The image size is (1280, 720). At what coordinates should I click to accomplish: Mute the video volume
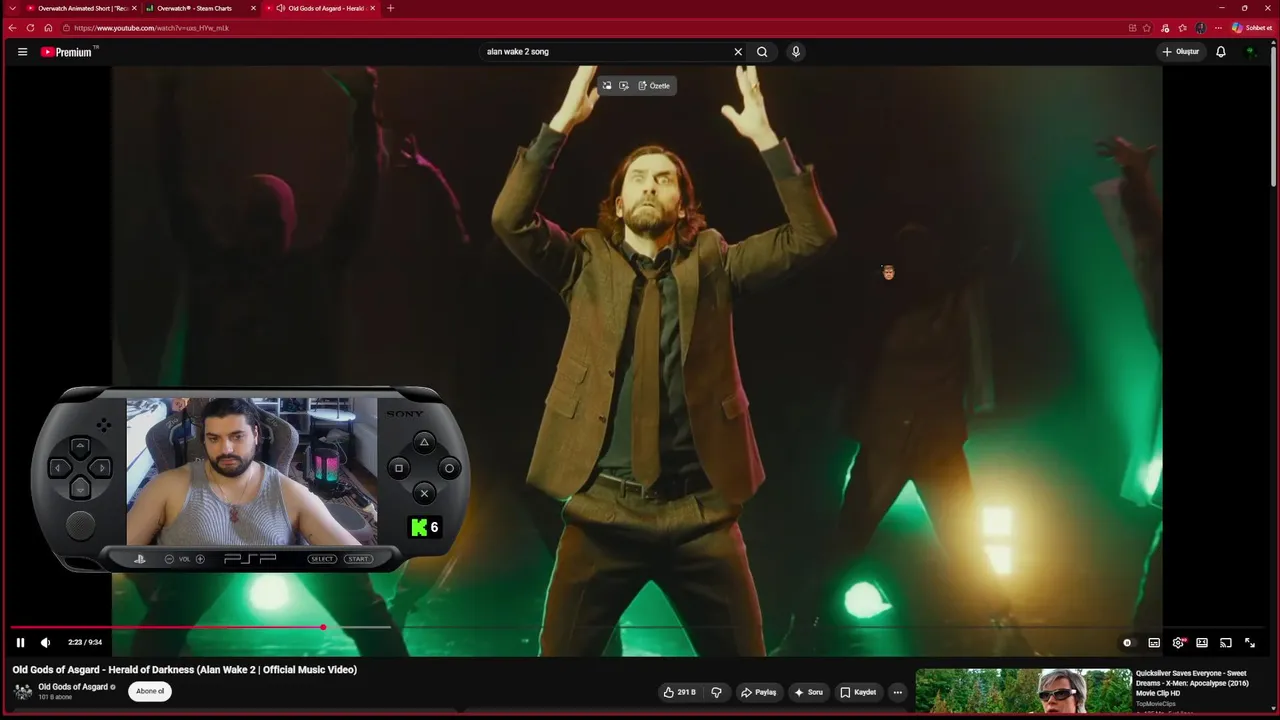[45, 643]
